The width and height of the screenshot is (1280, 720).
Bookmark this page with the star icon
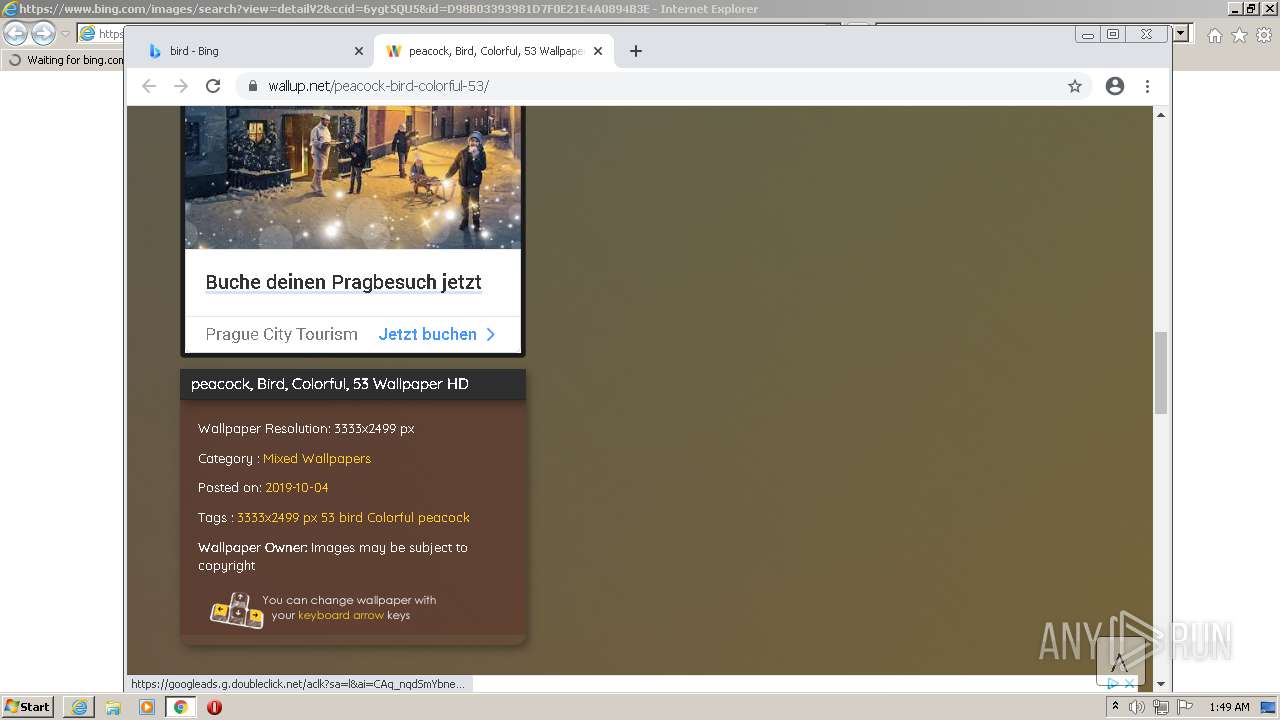1075,86
